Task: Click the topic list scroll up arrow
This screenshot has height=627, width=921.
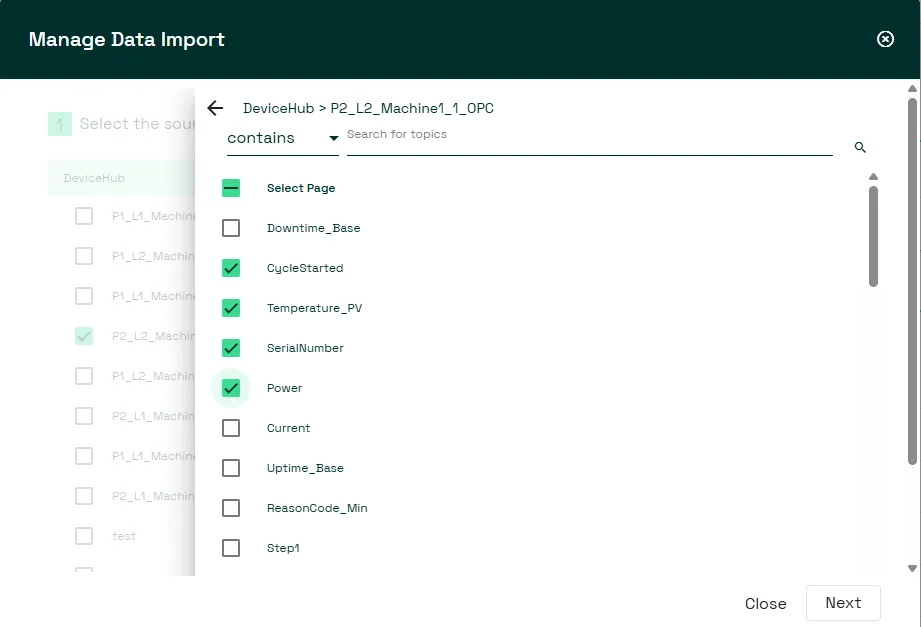Action: coord(873,176)
